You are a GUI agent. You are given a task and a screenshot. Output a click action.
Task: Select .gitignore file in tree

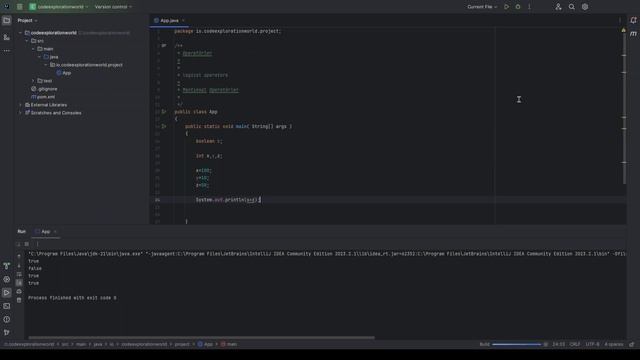44,89
